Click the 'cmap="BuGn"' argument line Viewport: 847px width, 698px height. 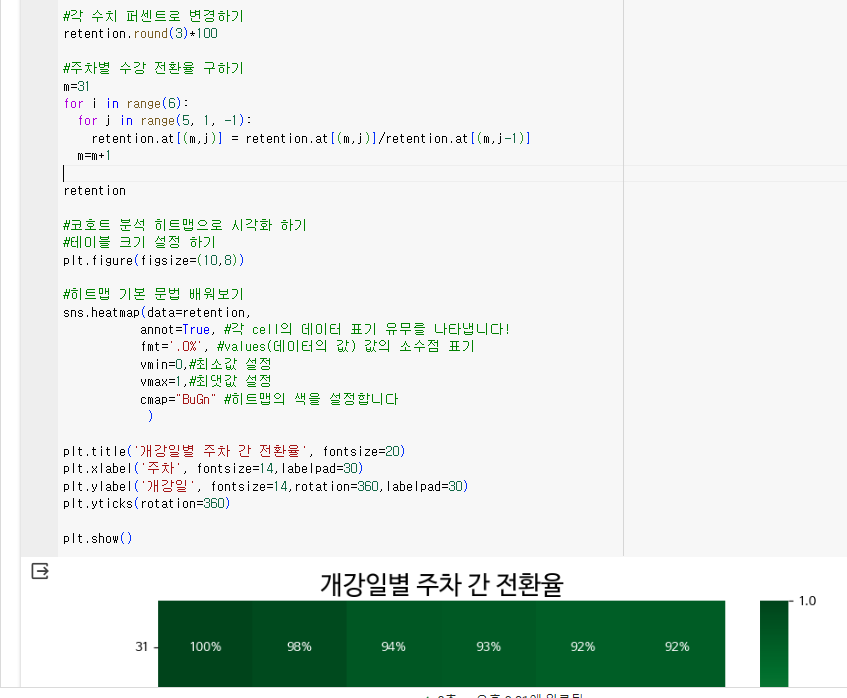pyautogui.click(x=269, y=399)
